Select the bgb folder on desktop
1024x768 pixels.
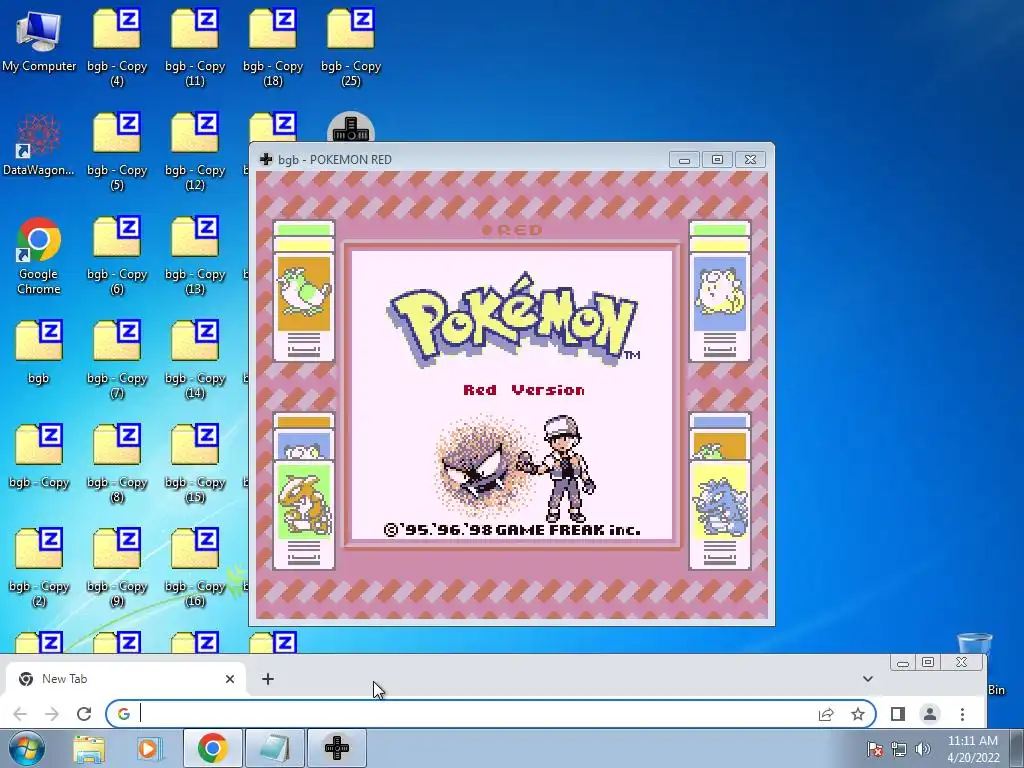[x=39, y=352]
